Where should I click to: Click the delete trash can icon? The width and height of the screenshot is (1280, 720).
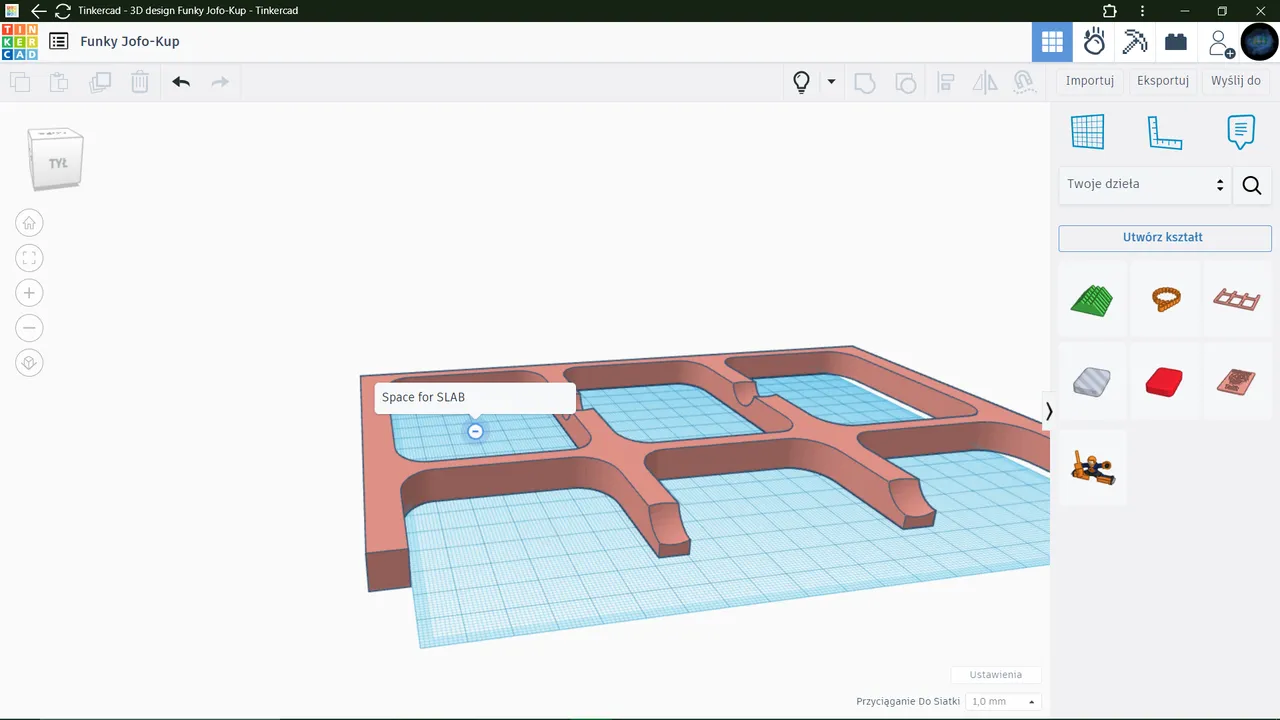(140, 82)
